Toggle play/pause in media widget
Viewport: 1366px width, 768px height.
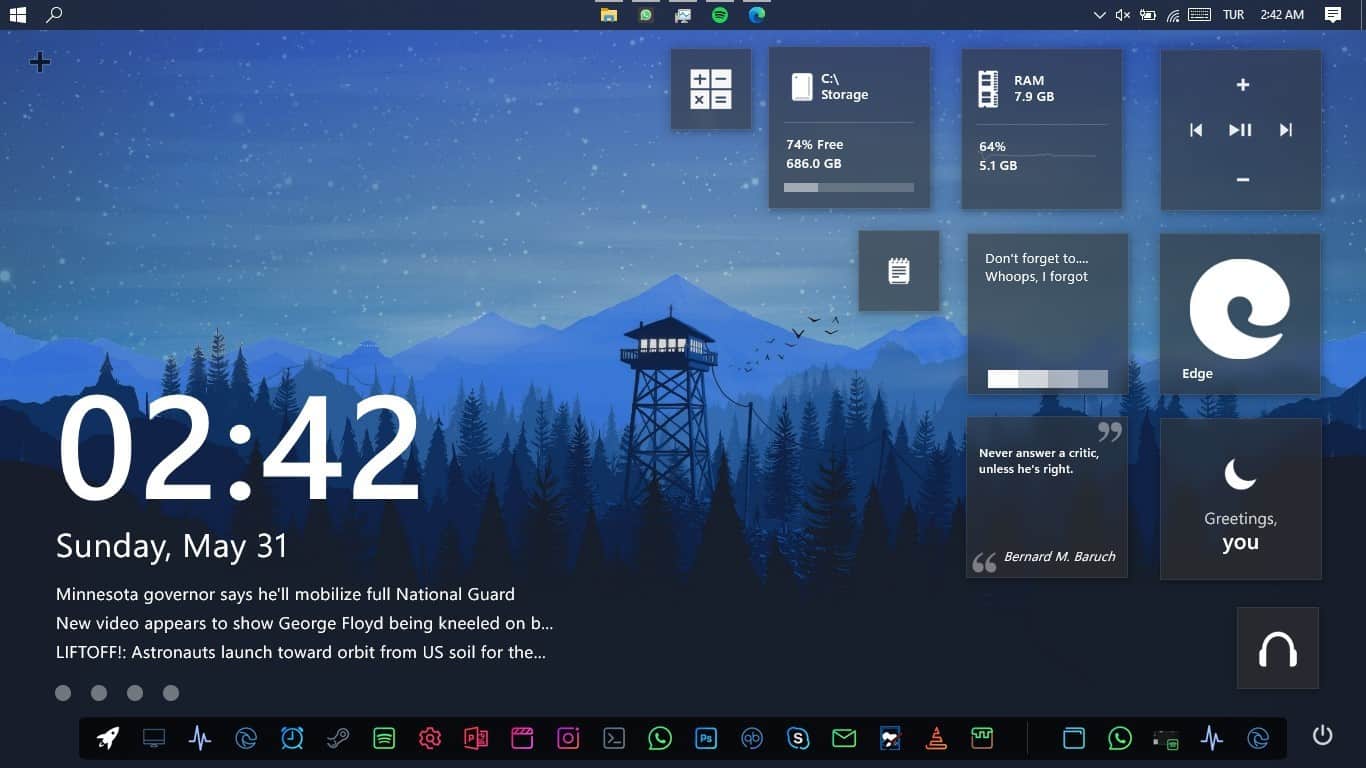[1240, 130]
